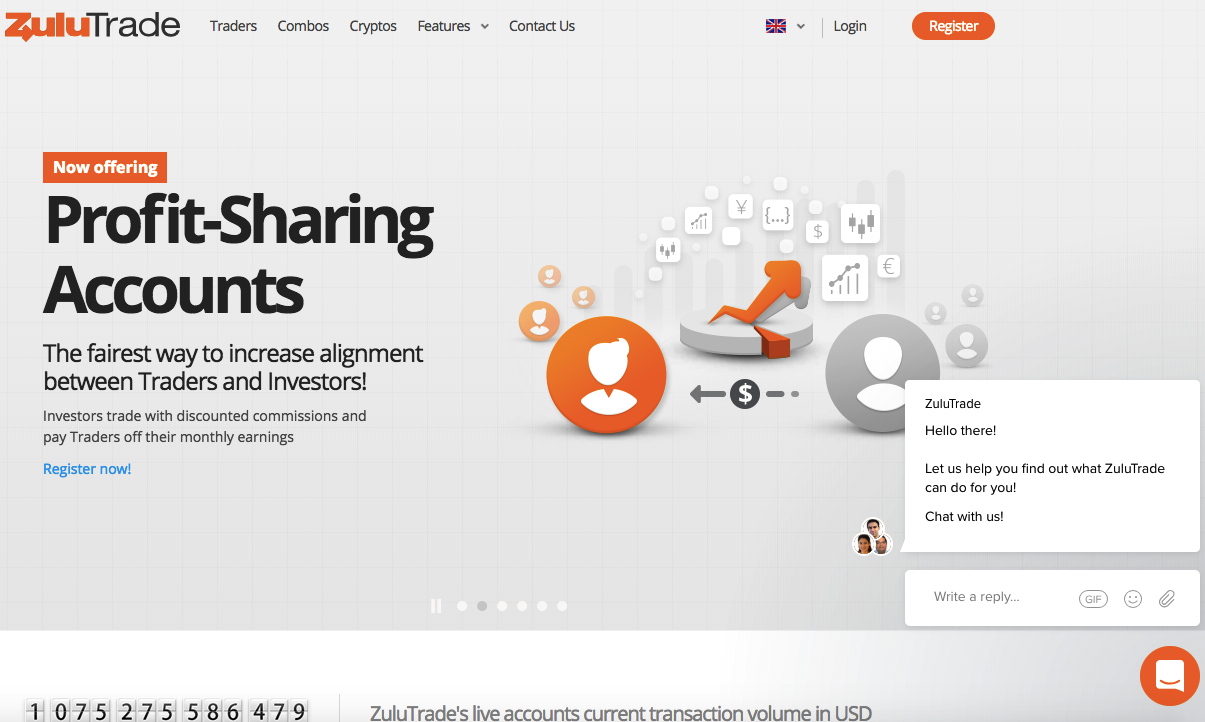Click the large orange trader avatar icon
This screenshot has width=1205, height=722.
pyautogui.click(x=606, y=374)
